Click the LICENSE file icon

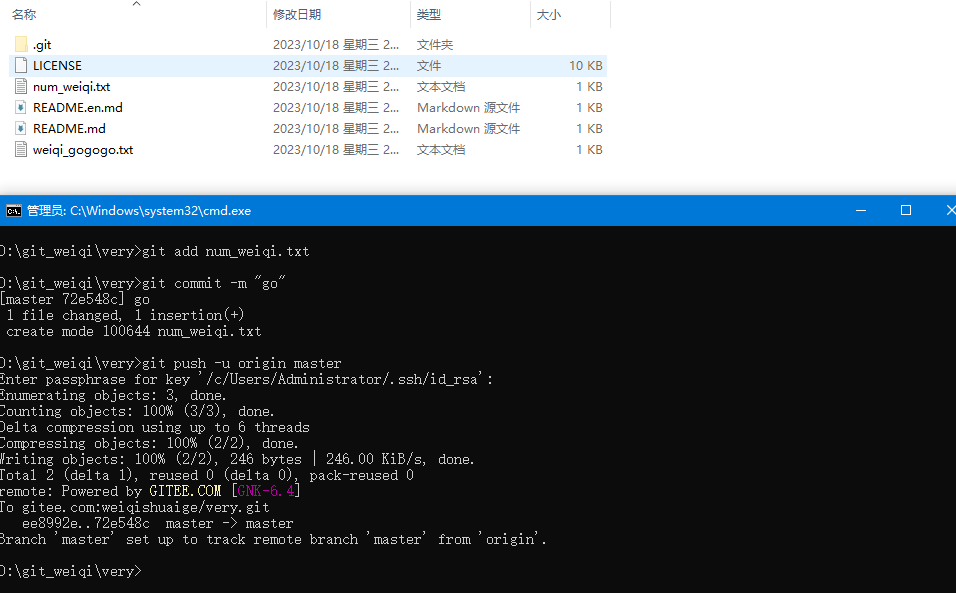click(x=21, y=65)
